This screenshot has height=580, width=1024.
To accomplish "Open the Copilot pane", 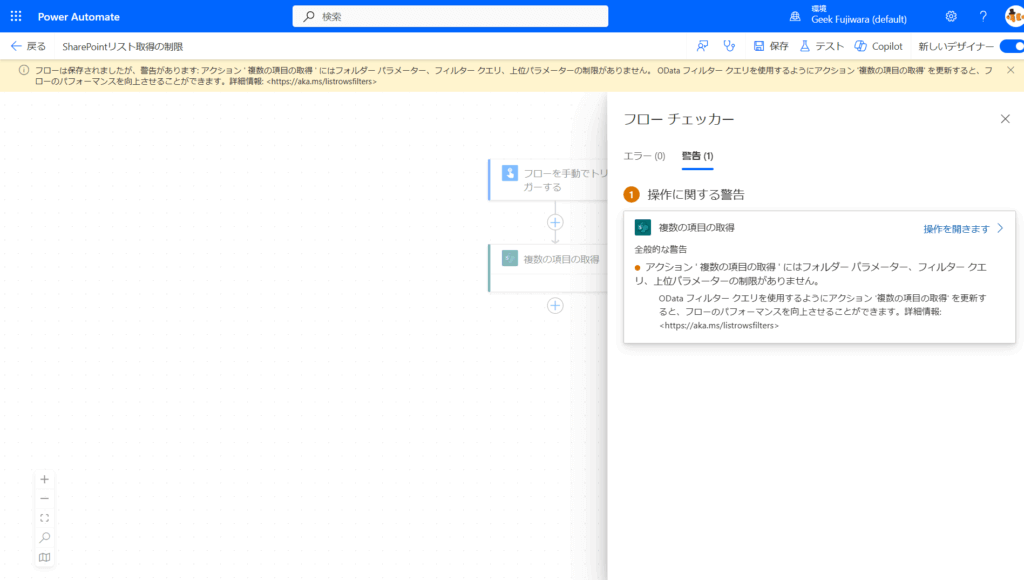I will (x=878, y=46).
